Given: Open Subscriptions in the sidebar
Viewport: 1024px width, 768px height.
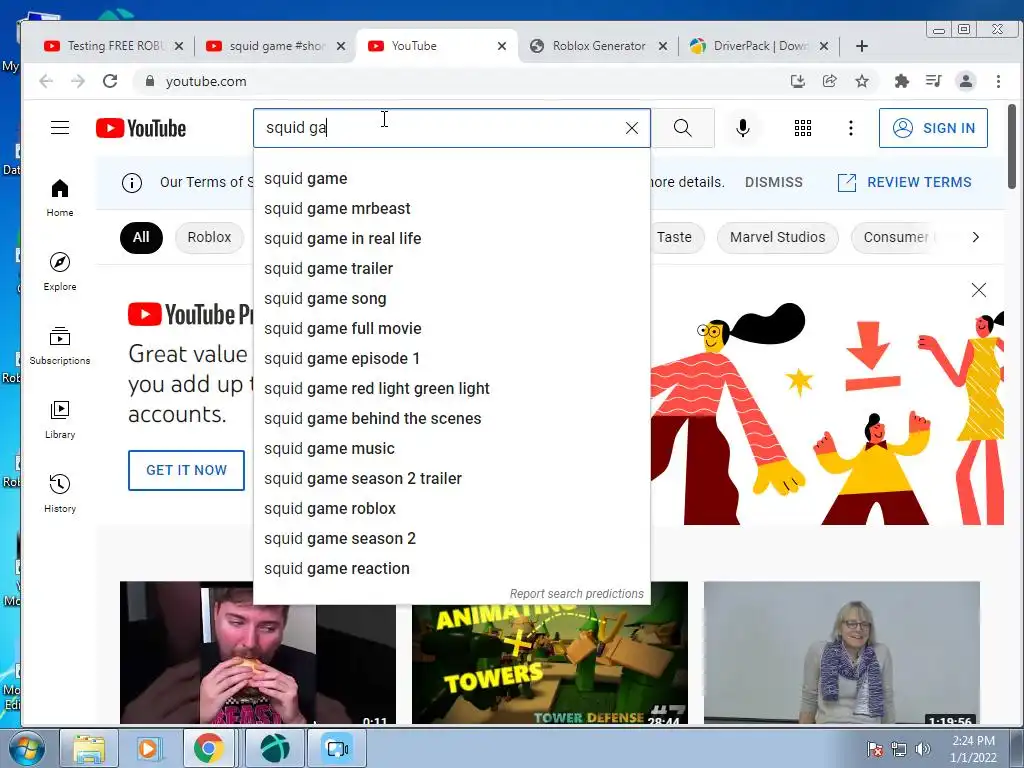Looking at the screenshot, I should (60, 345).
